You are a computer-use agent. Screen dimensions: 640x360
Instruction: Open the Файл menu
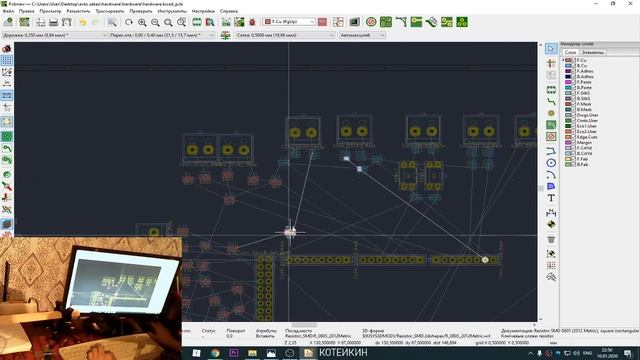(8, 11)
